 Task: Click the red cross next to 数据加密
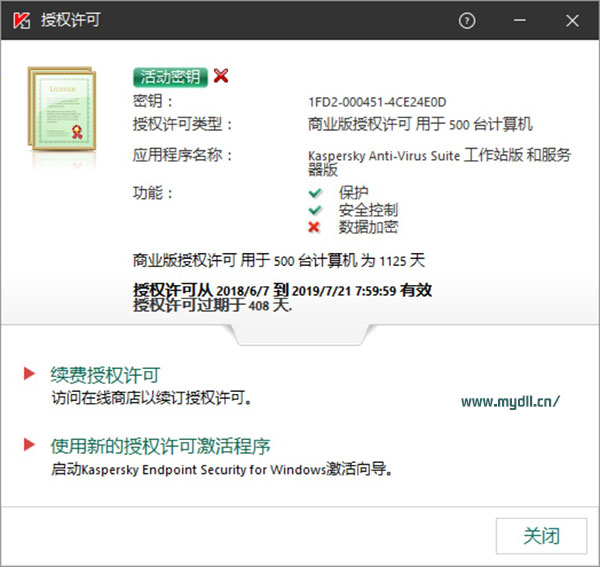[x=314, y=227]
